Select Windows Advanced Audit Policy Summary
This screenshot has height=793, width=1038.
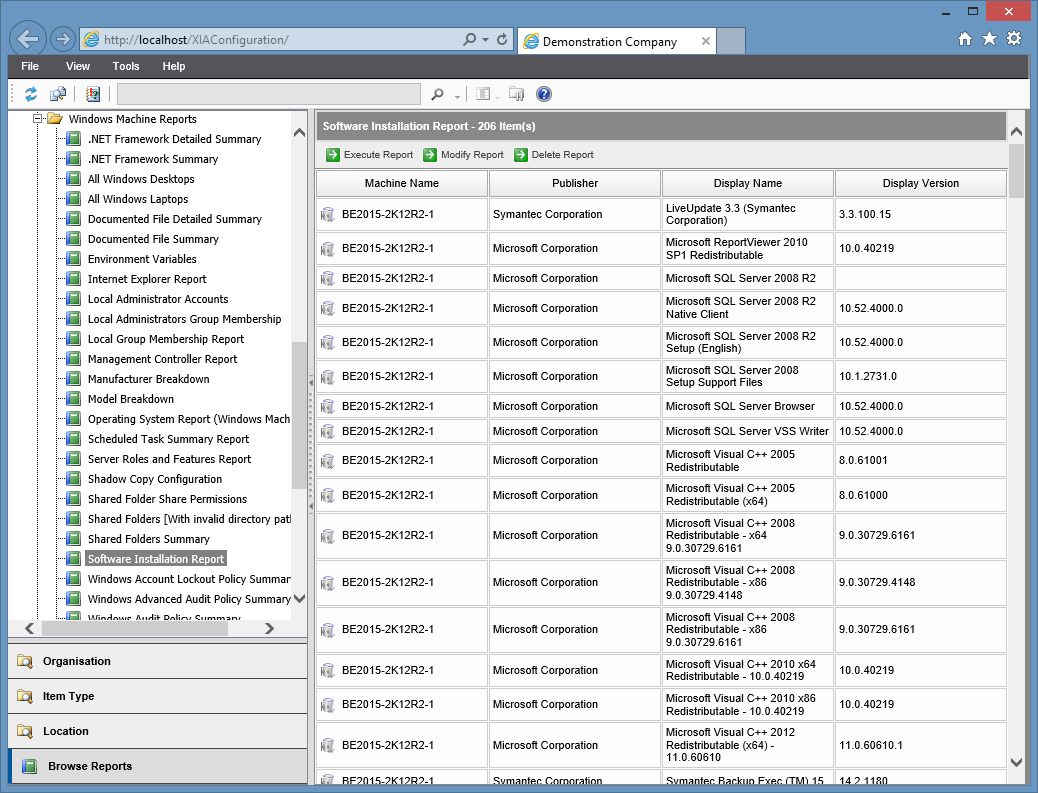(x=189, y=599)
